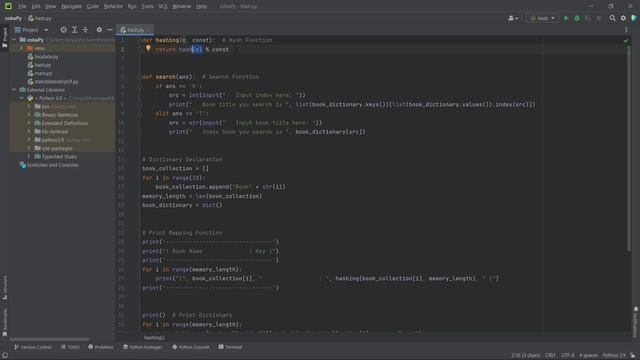This screenshot has height=360, width=640.
Task: Open the editor tabs kebab menu
Action: click(626, 30)
